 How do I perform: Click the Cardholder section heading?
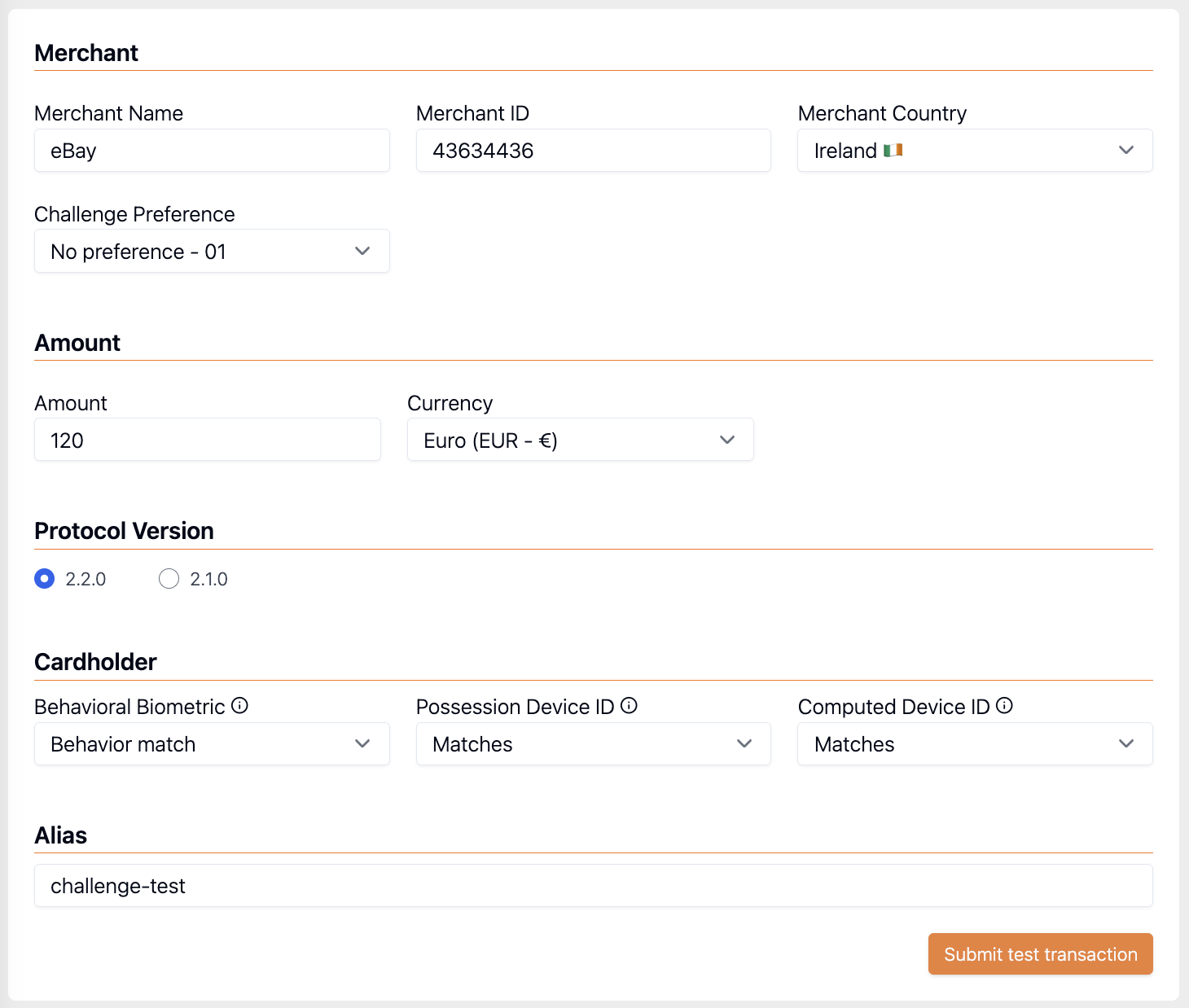[95, 662]
